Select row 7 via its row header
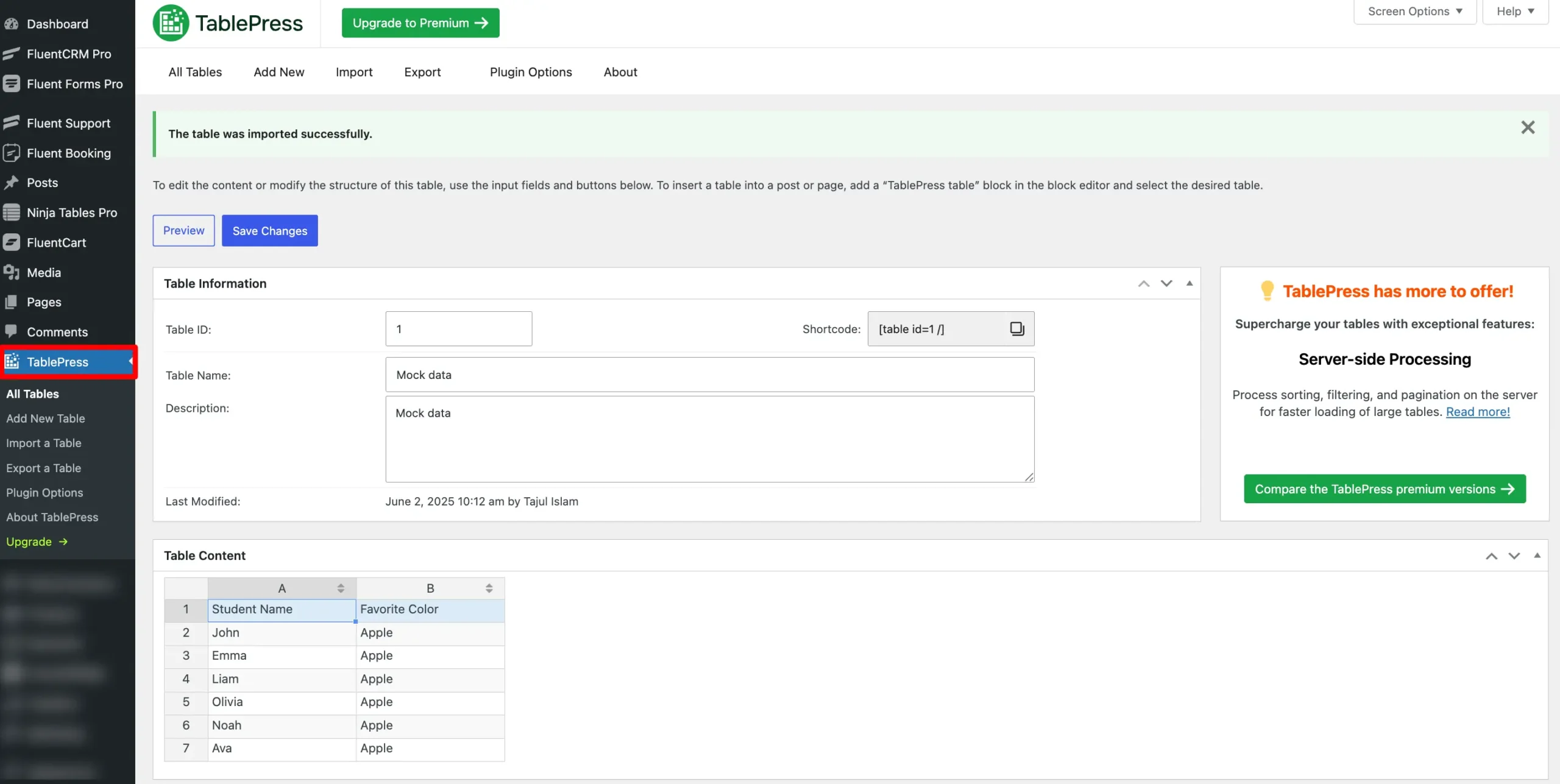The width and height of the screenshot is (1560, 784). click(186, 749)
